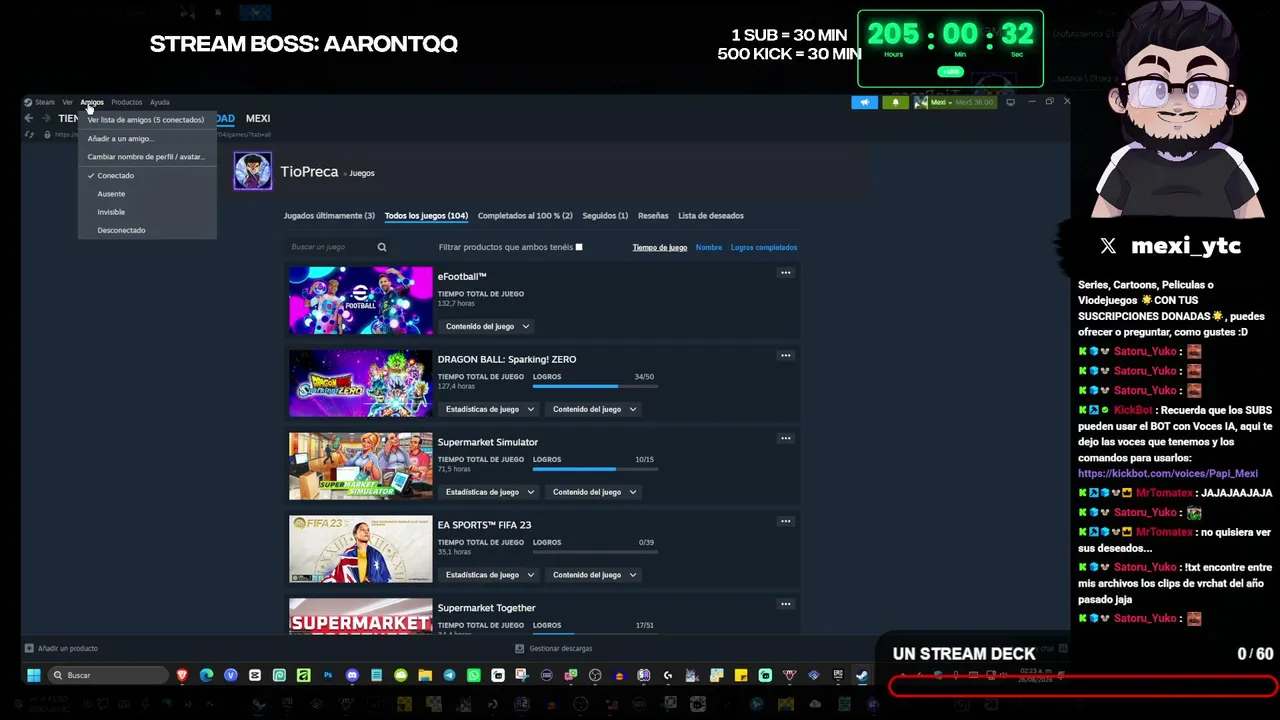Launch Brave browser from the taskbar
The height and width of the screenshot is (720, 1280).
[x=182, y=675]
